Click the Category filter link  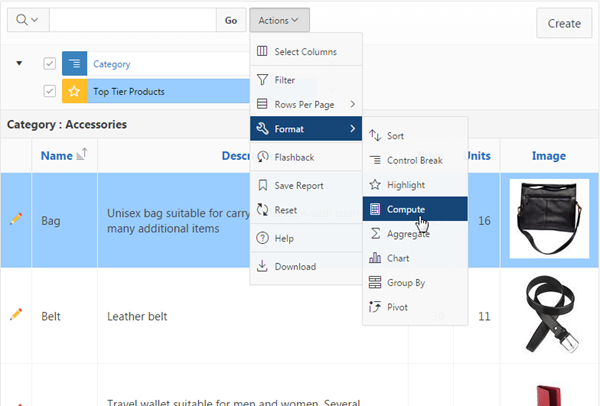(x=112, y=64)
